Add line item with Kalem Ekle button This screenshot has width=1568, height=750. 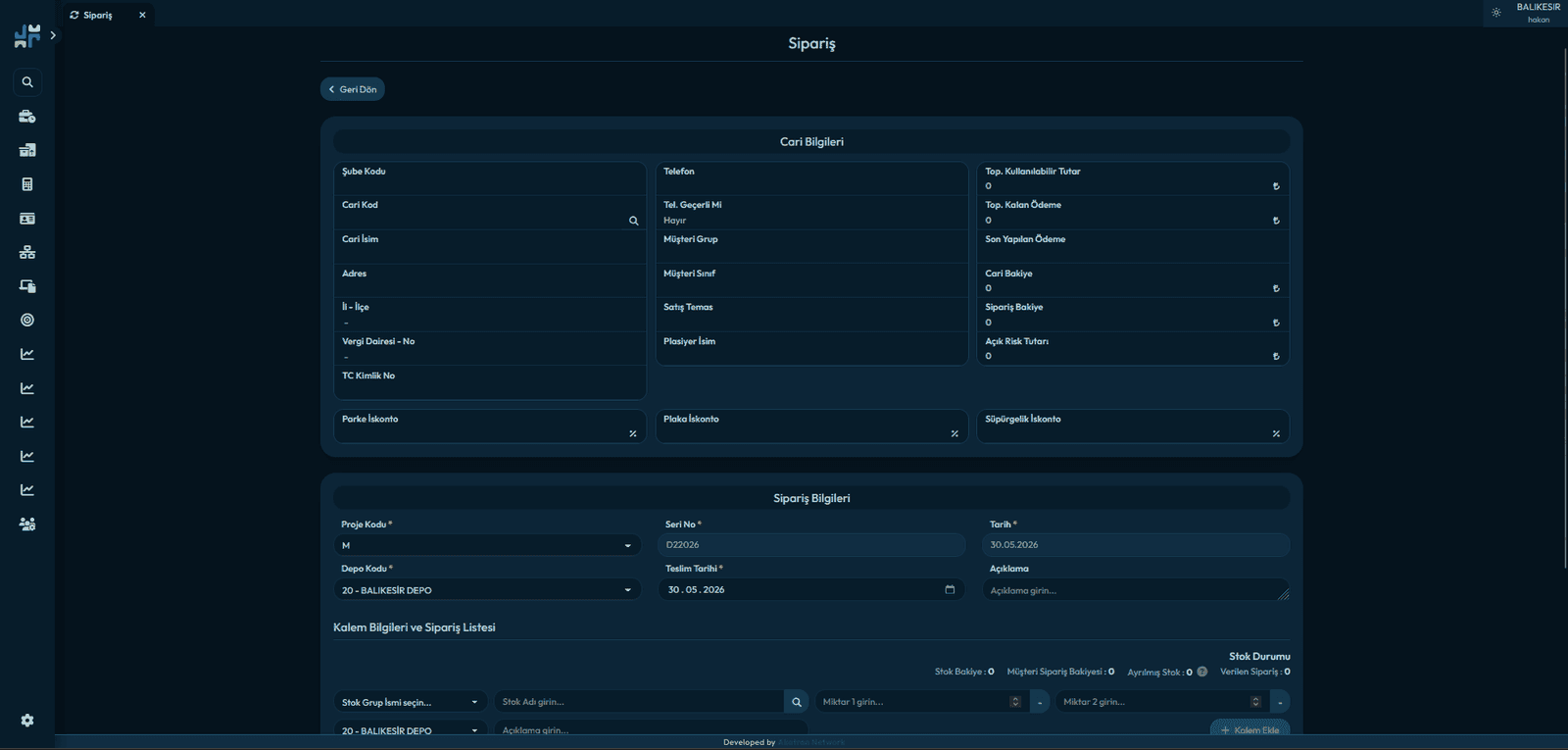click(1249, 729)
